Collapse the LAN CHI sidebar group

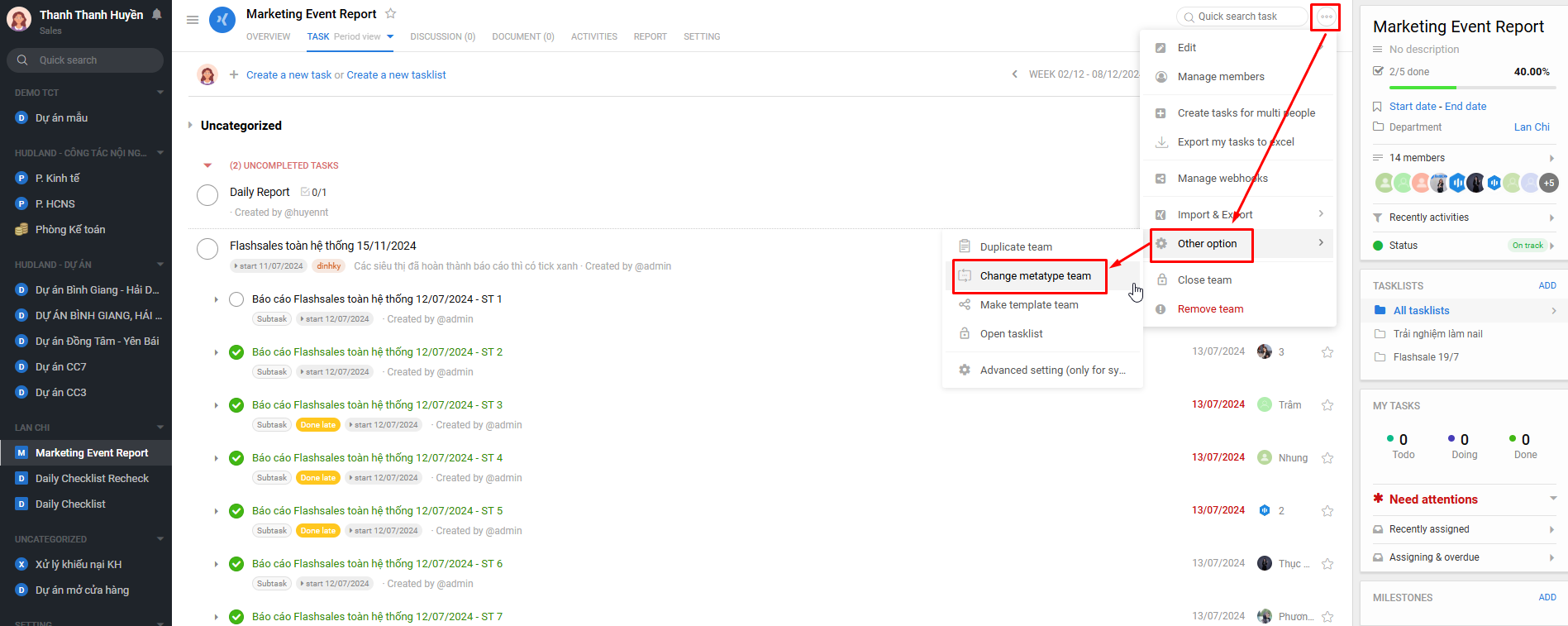[x=160, y=428]
